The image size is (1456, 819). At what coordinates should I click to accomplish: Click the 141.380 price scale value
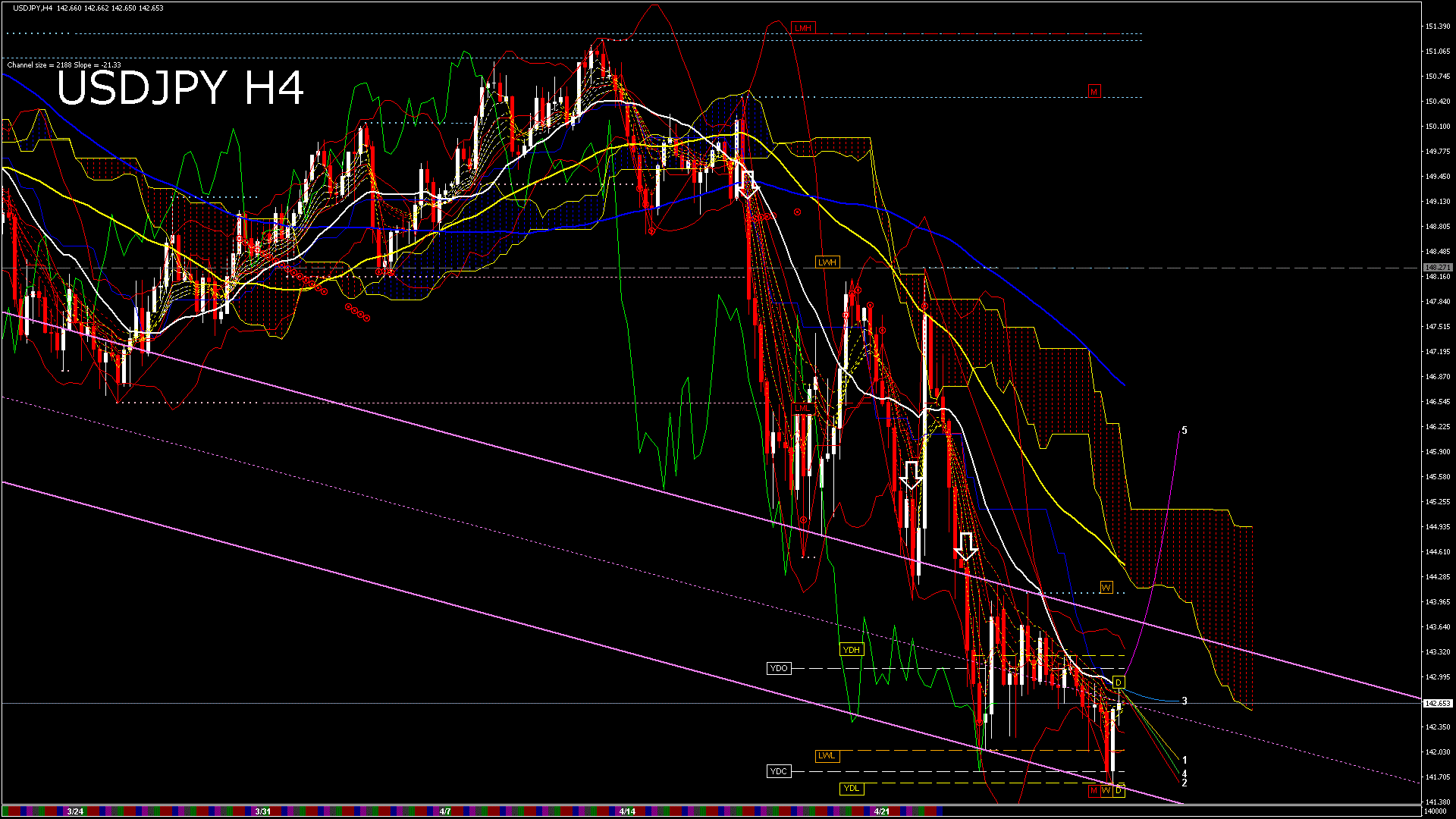[1438, 802]
